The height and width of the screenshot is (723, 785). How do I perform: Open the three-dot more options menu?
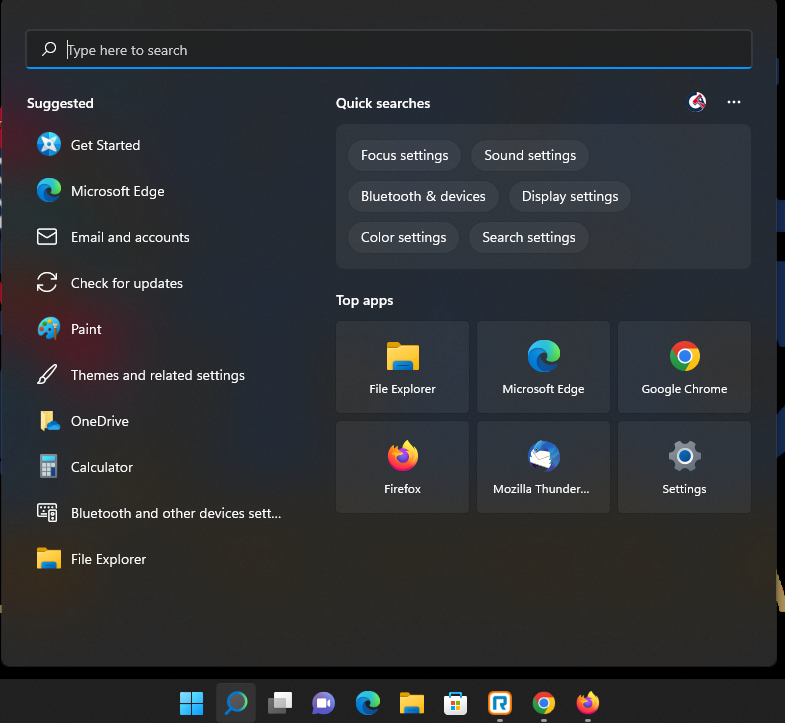[x=733, y=102]
